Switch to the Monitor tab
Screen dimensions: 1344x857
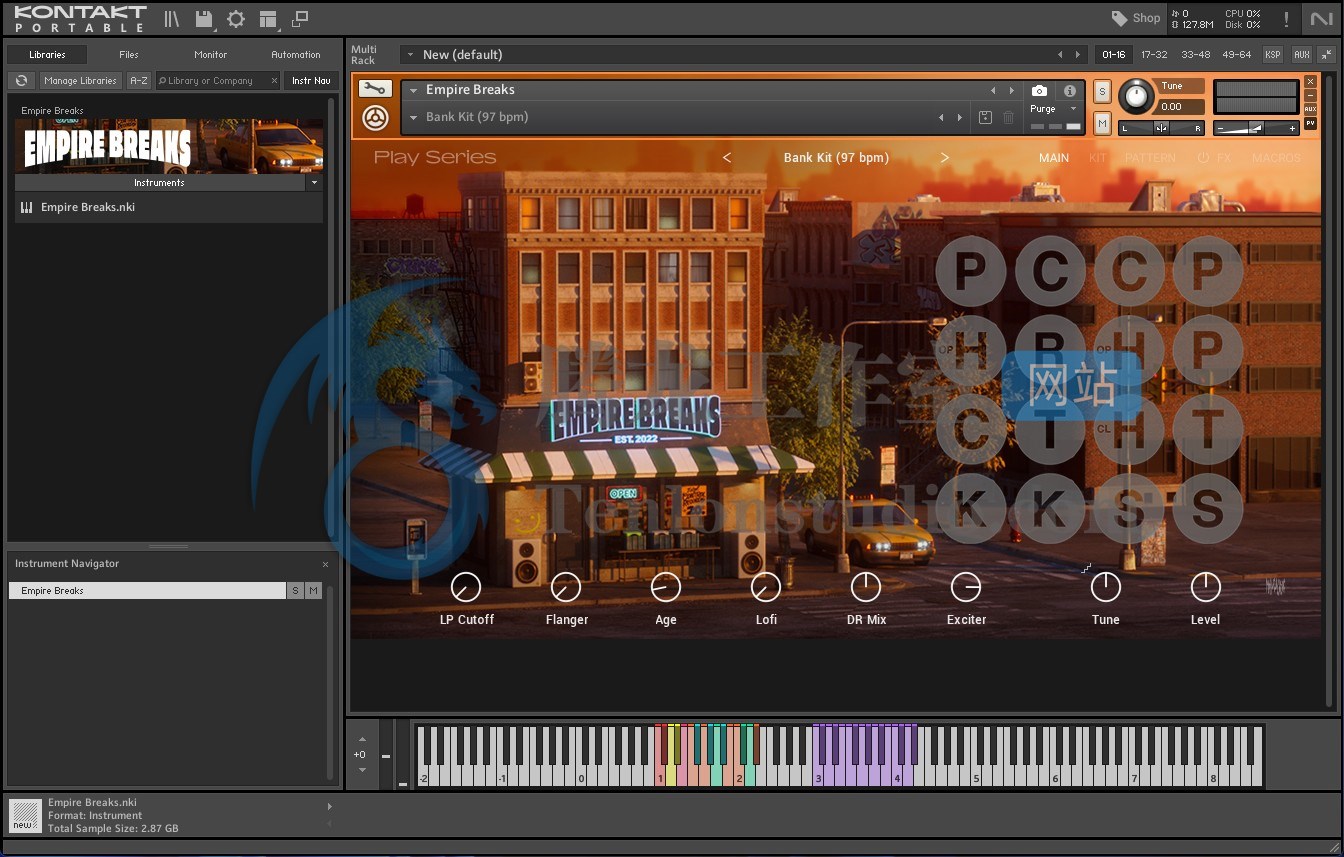pos(210,55)
